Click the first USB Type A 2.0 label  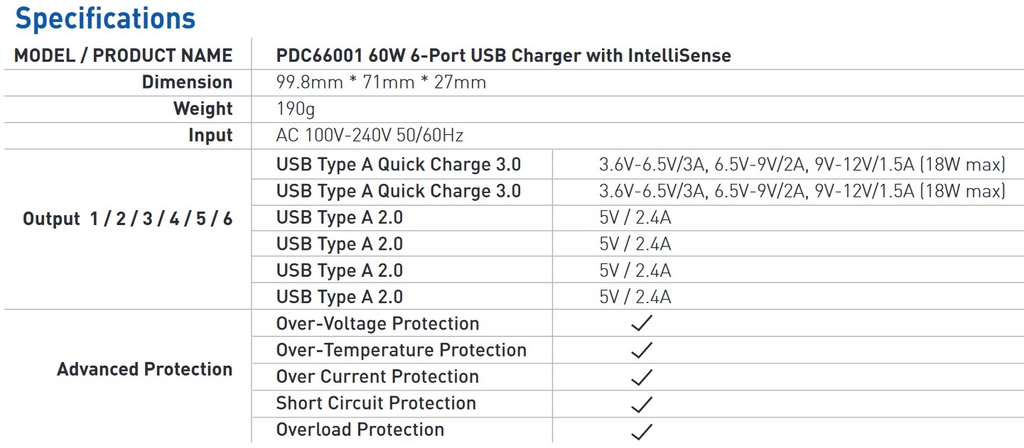coord(340,217)
